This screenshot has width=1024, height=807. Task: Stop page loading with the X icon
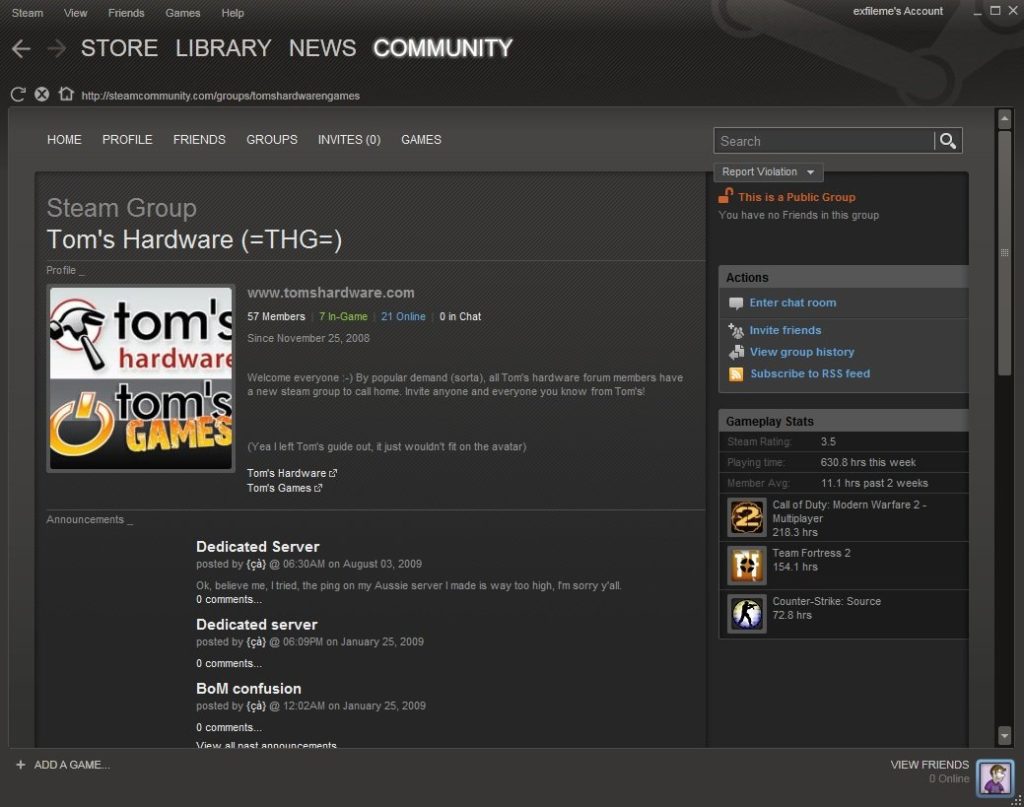click(42, 95)
